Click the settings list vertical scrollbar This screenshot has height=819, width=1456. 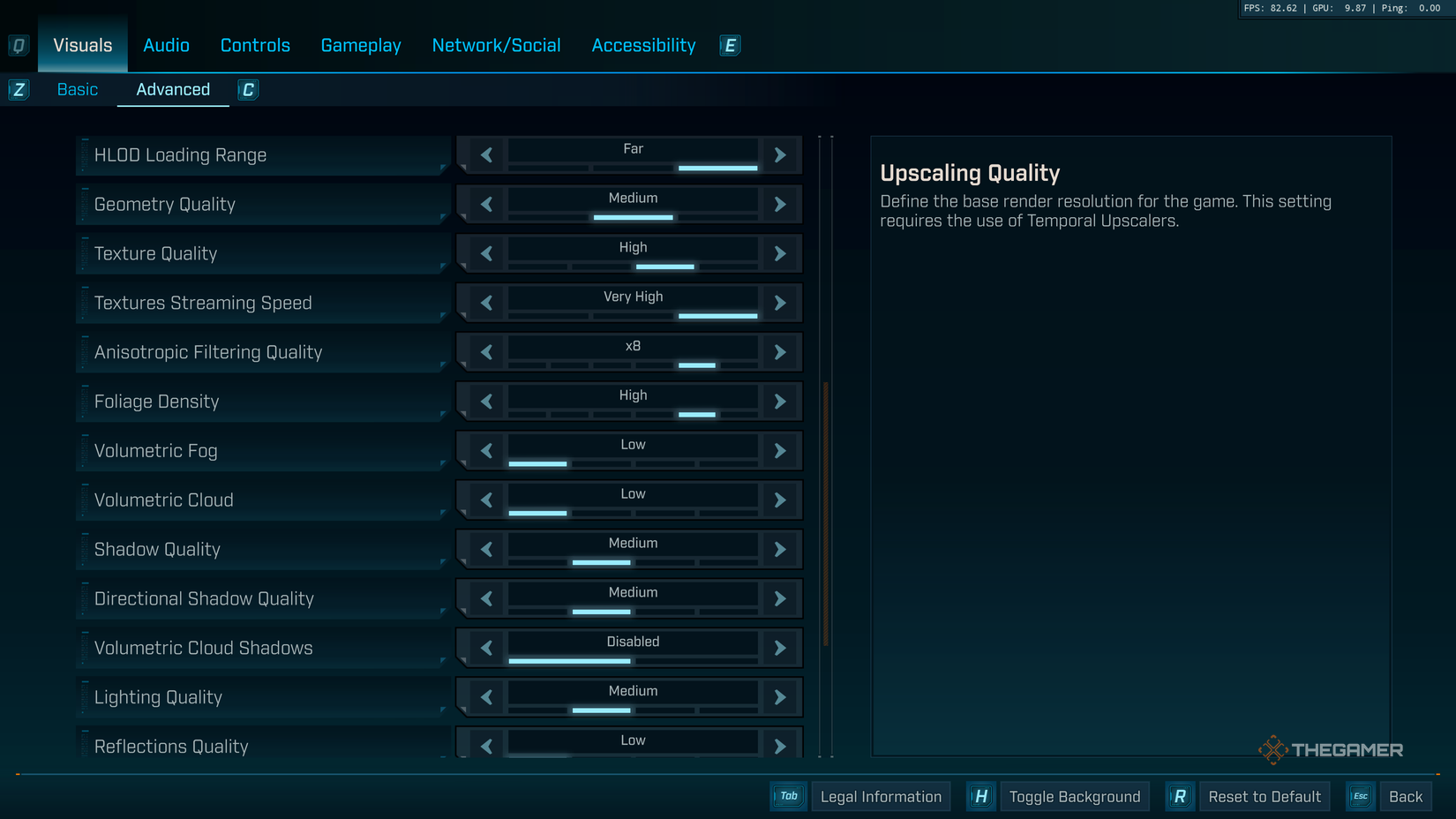826,514
